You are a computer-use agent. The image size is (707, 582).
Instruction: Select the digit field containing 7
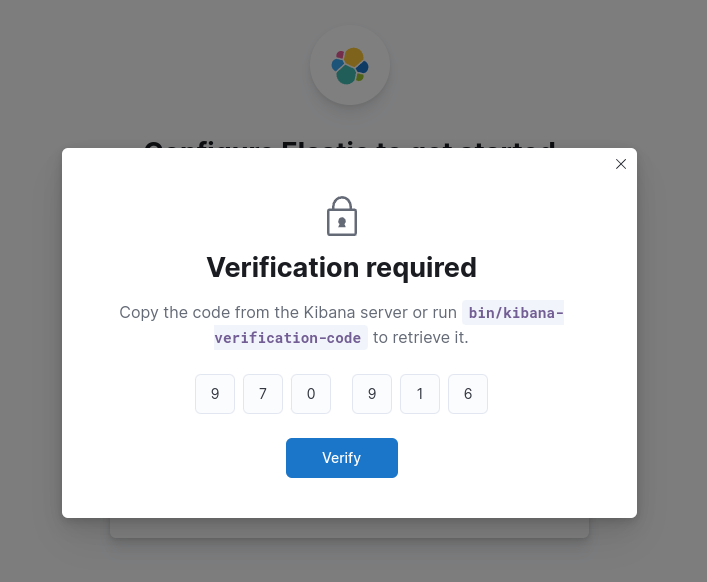tap(263, 394)
